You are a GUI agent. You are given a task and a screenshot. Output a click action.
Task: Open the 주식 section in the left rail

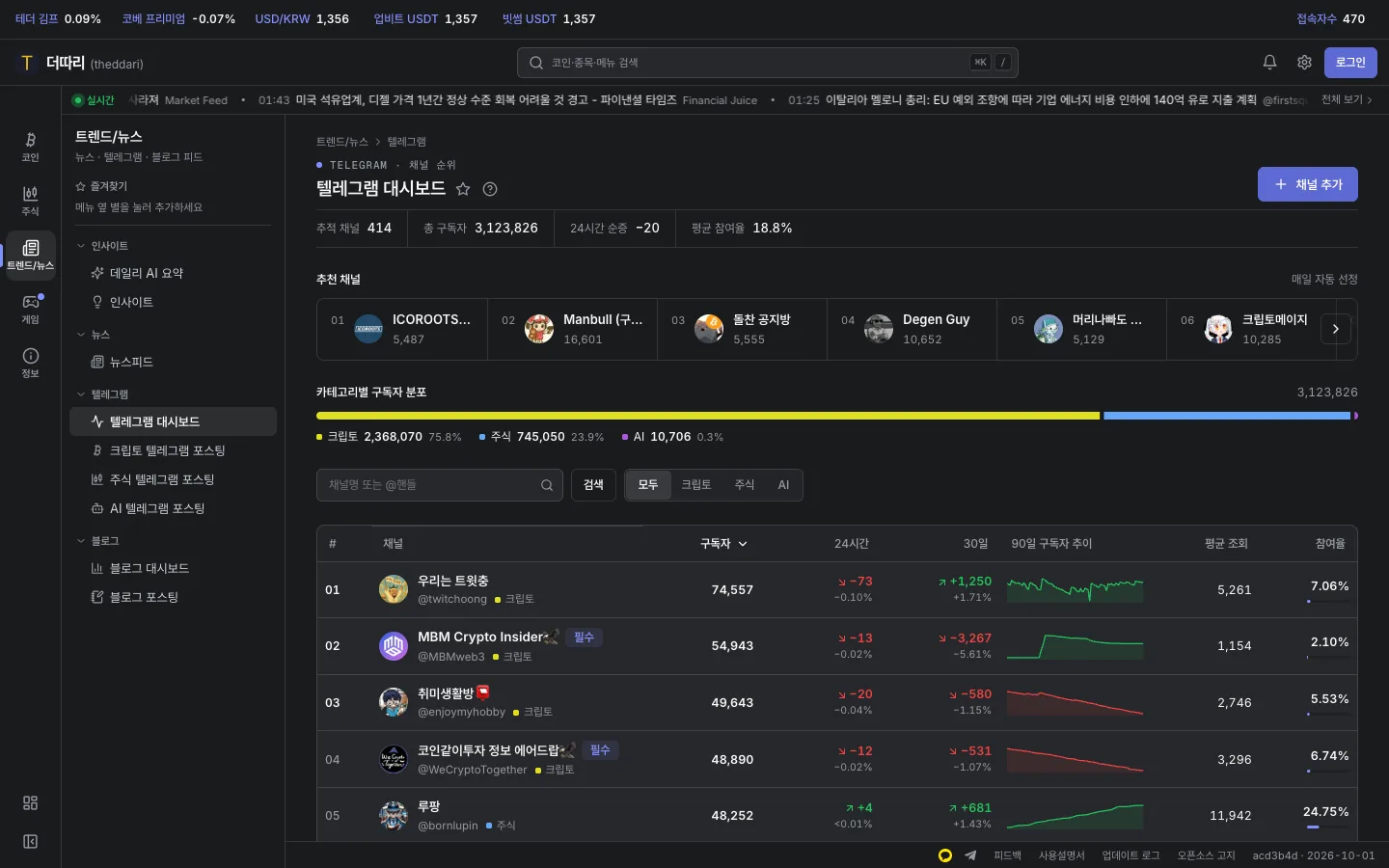click(30, 202)
